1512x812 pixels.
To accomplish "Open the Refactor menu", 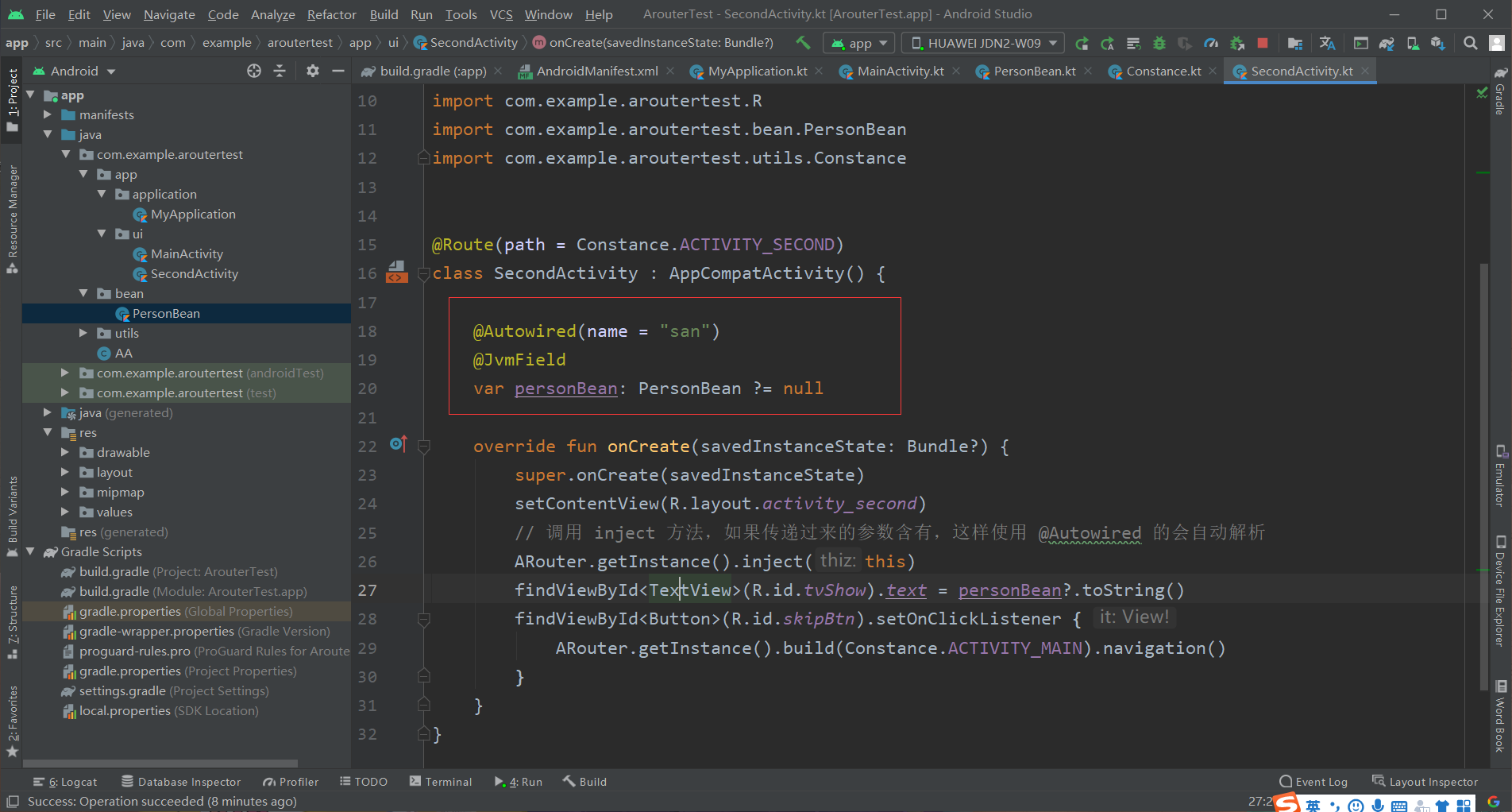I will pos(331,14).
